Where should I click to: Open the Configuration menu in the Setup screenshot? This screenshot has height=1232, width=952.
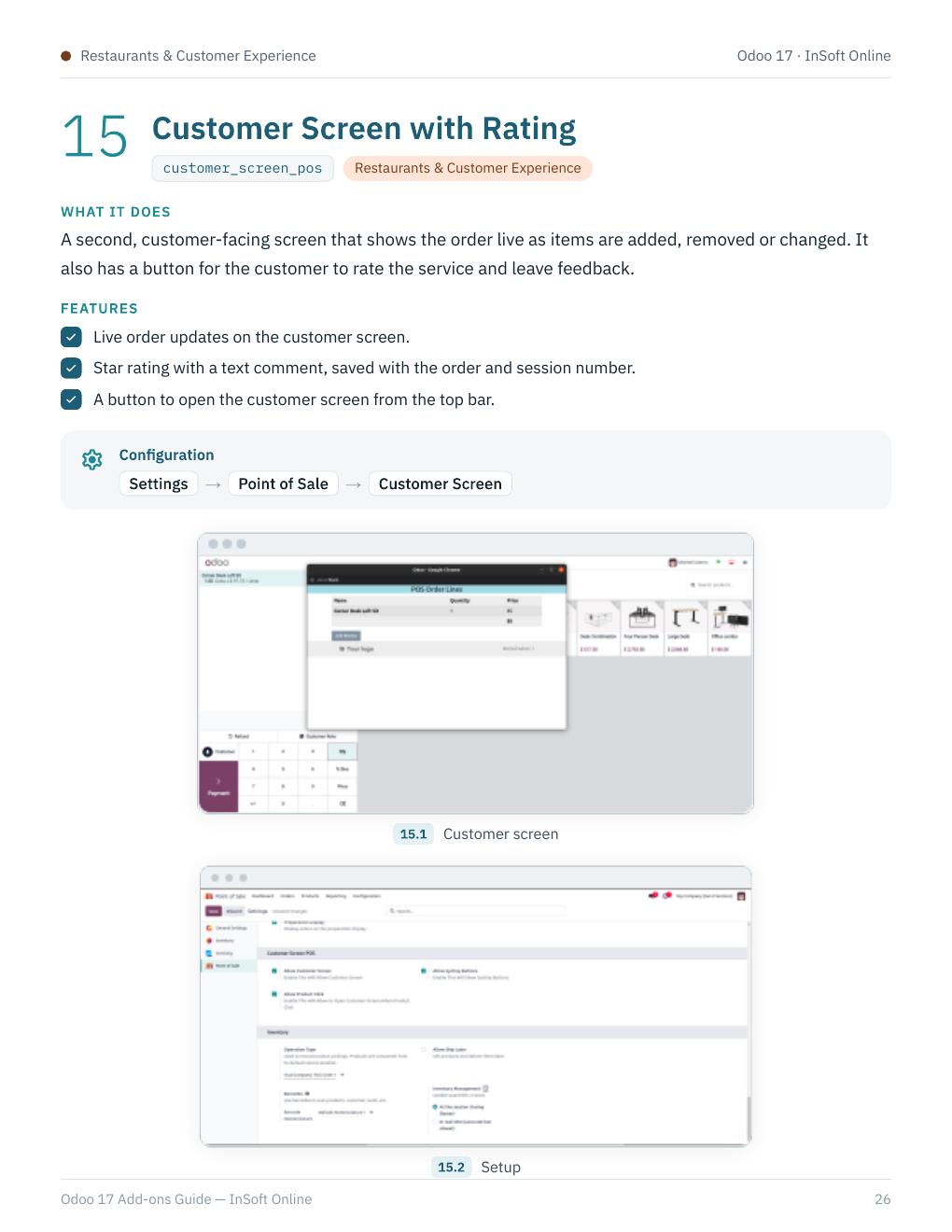click(x=367, y=896)
